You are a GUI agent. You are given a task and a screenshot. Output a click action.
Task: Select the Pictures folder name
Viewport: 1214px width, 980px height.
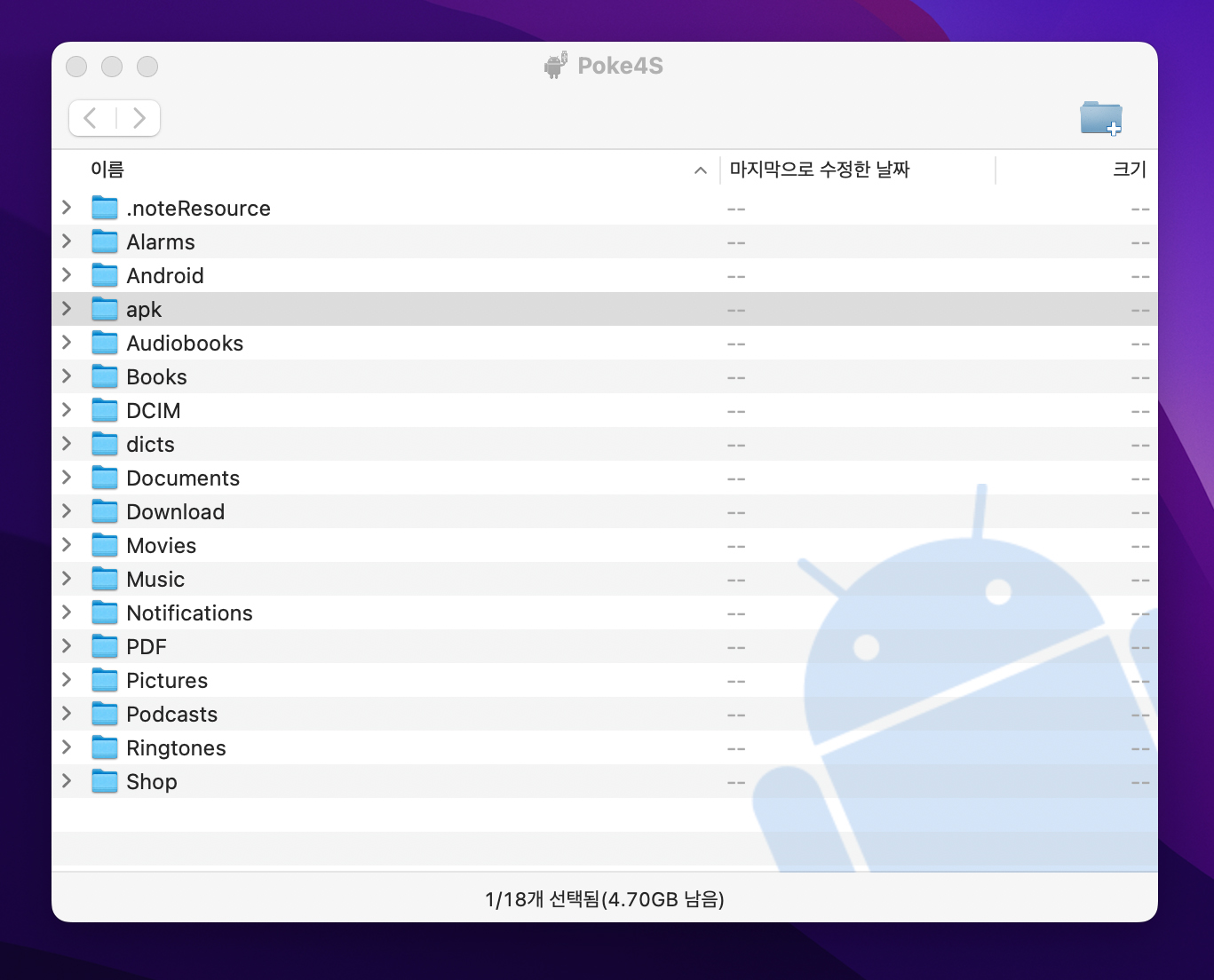pos(167,681)
